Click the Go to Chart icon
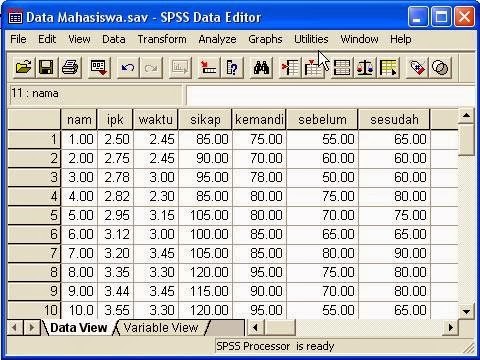The width and height of the screenshot is (480, 360). point(180,68)
